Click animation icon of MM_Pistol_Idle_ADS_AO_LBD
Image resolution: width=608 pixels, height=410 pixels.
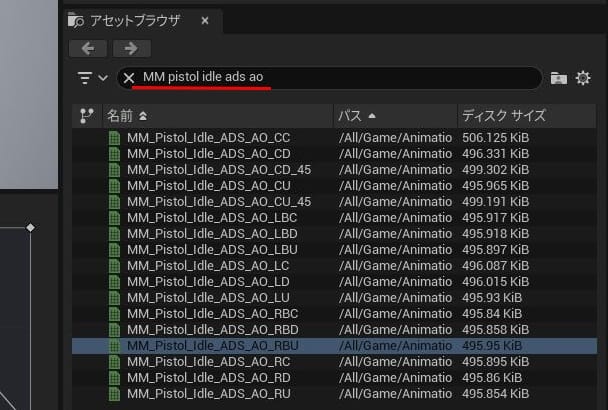[x=114, y=234]
